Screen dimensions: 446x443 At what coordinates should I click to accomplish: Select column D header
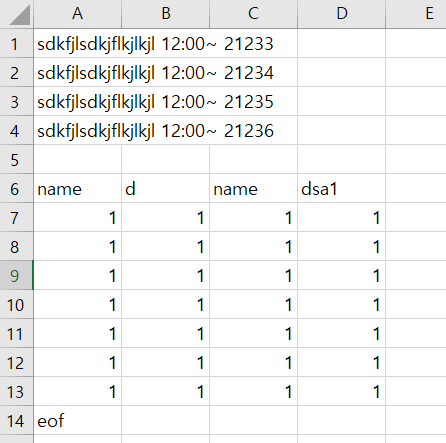click(342, 14)
